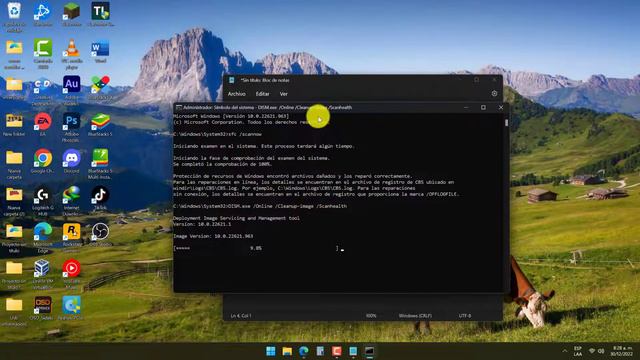Minimize the Command Prompt window

click(466, 107)
